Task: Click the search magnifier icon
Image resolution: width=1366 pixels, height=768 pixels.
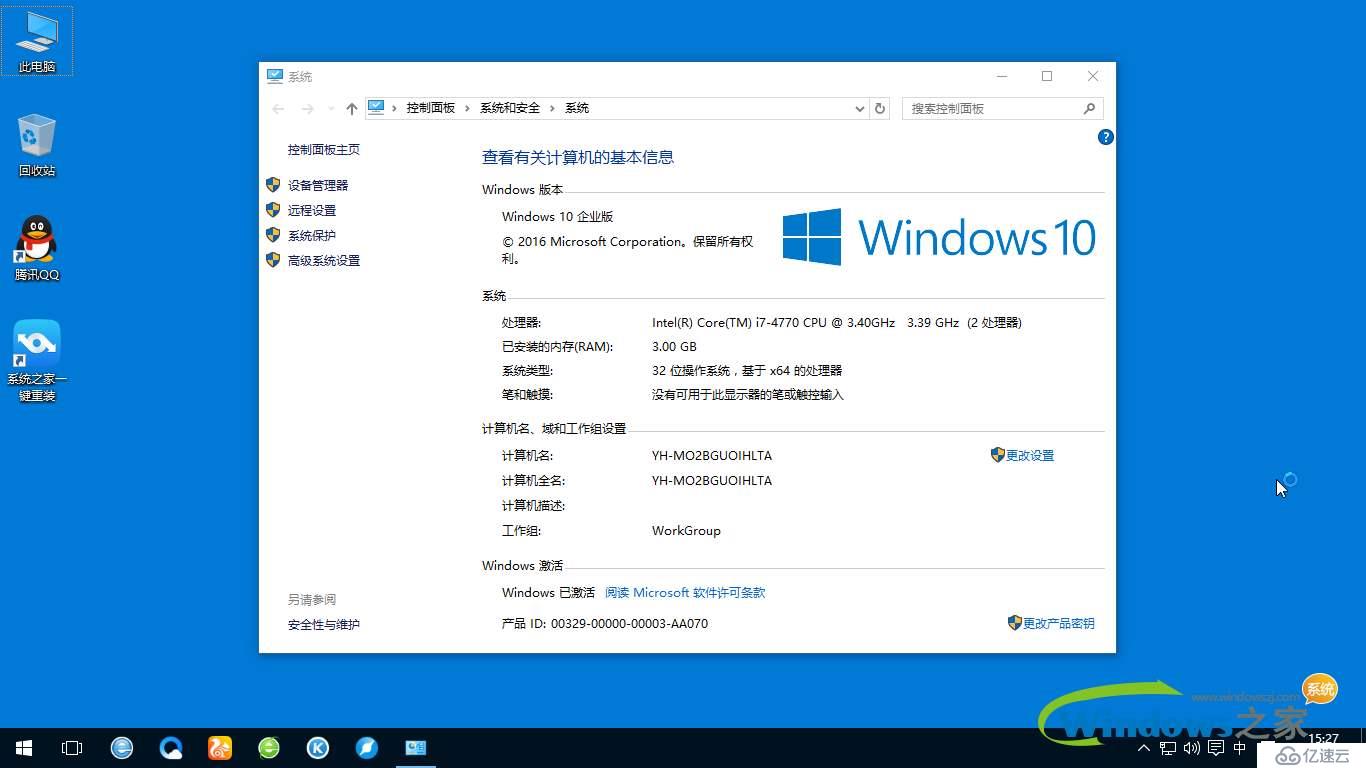Action: pyautogui.click(x=1090, y=108)
